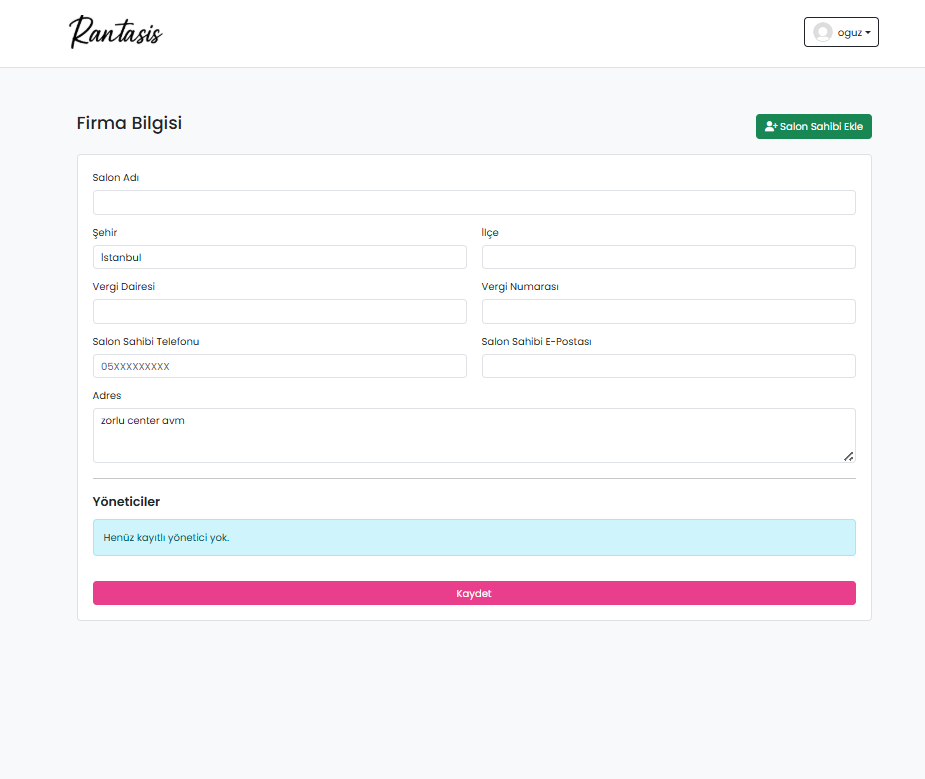This screenshot has height=779, width=925.
Task: Click into the Vergi Dairesi field
Action: [279, 312]
